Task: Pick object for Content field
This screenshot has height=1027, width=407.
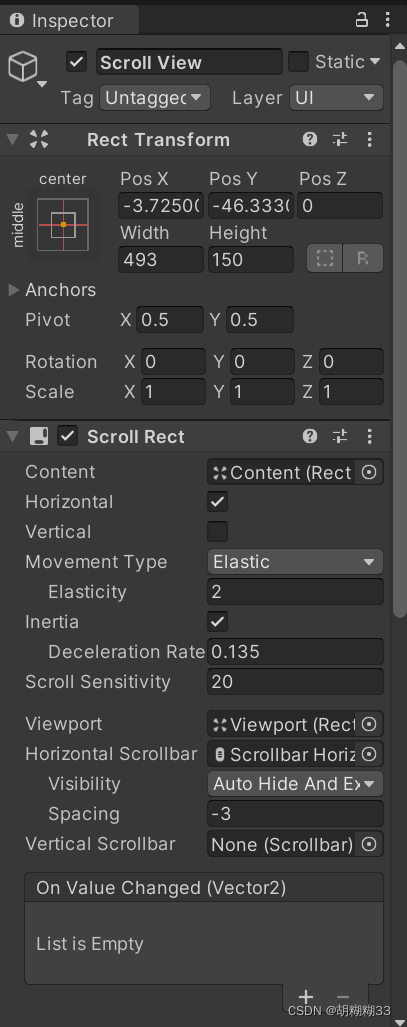Action: (370, 472)
